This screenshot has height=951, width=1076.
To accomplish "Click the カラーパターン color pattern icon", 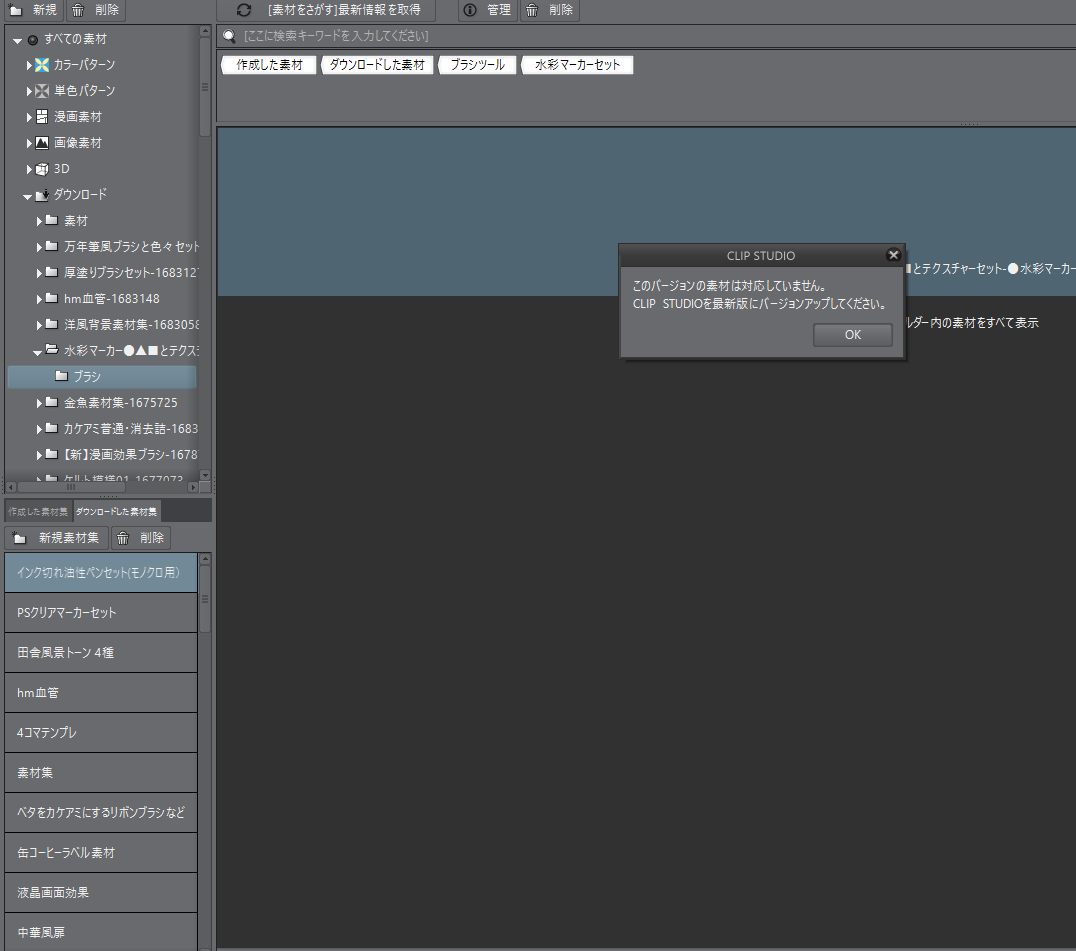I will coord(42,64).
